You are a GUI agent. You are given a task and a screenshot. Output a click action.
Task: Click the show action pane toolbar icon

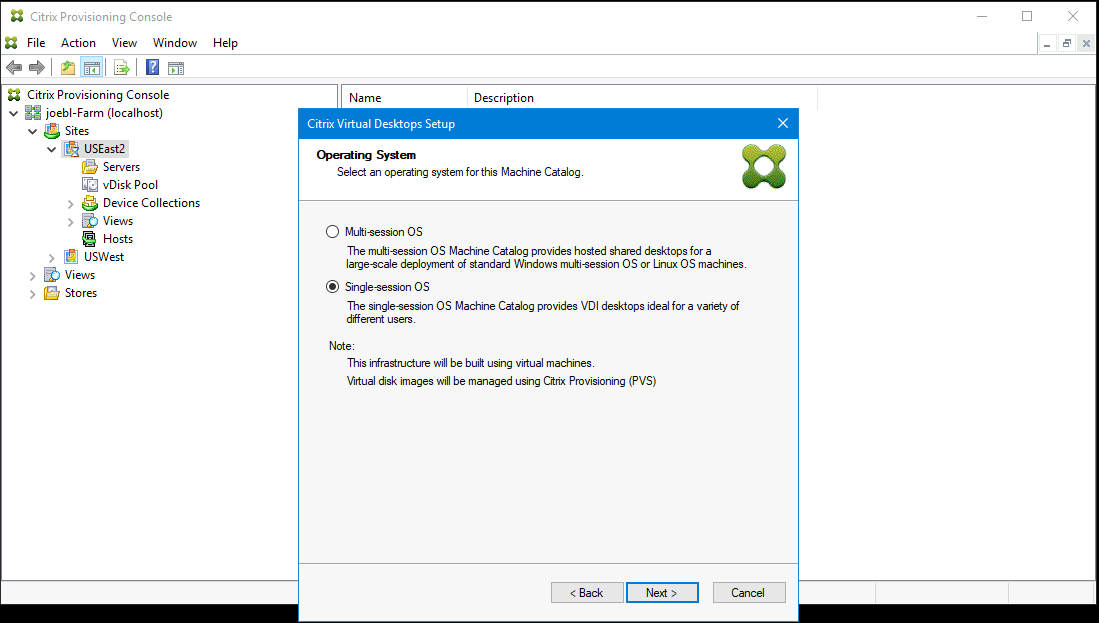pos(176,67)
